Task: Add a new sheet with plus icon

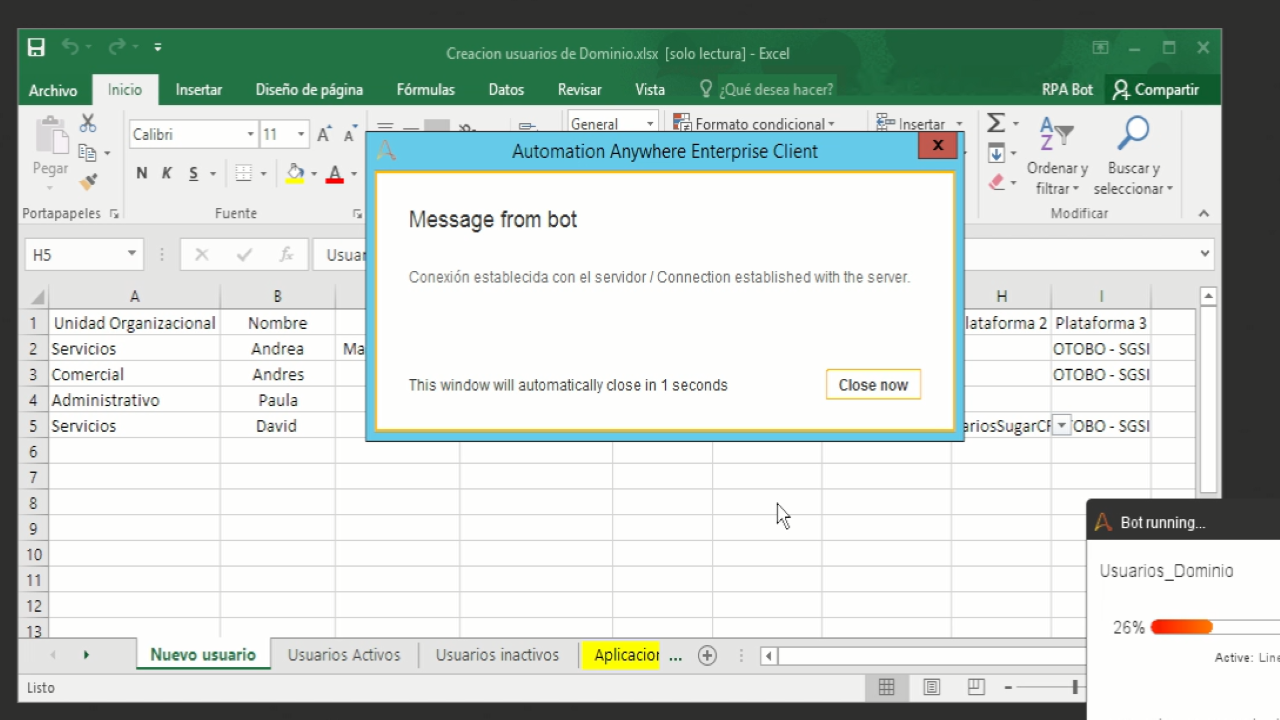Action: coord(707,656)
